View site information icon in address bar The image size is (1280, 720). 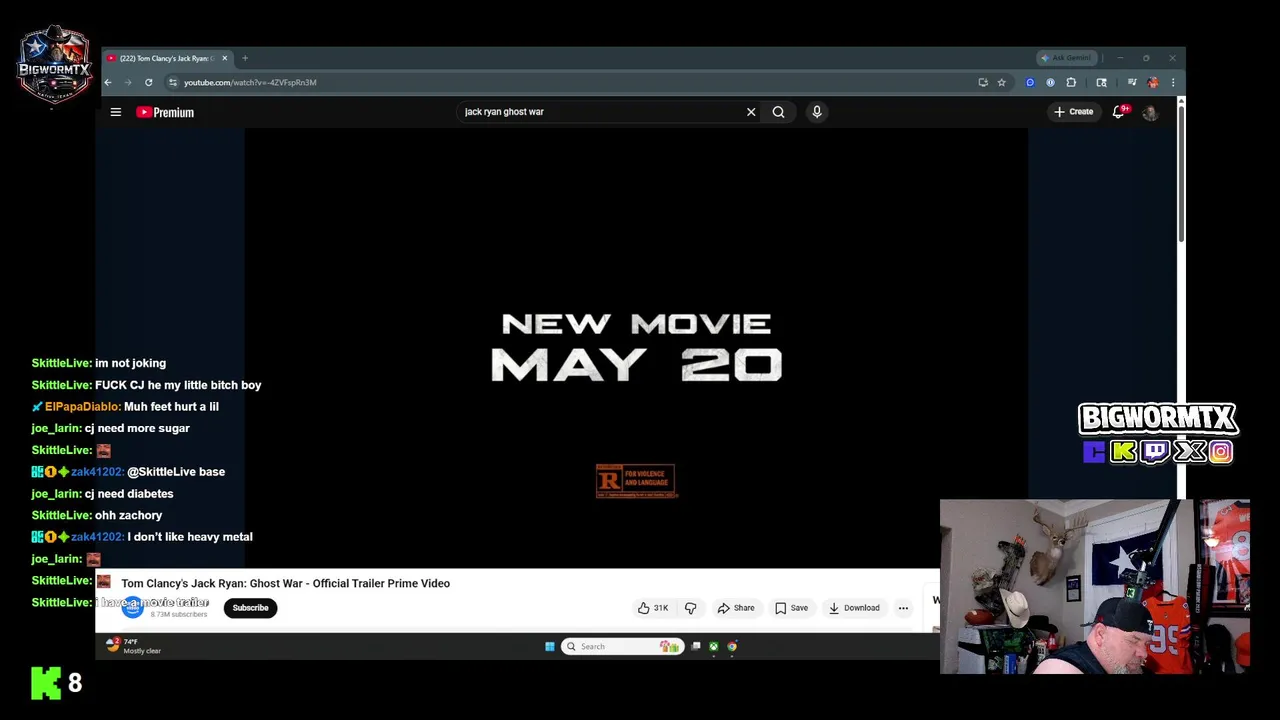173,82
